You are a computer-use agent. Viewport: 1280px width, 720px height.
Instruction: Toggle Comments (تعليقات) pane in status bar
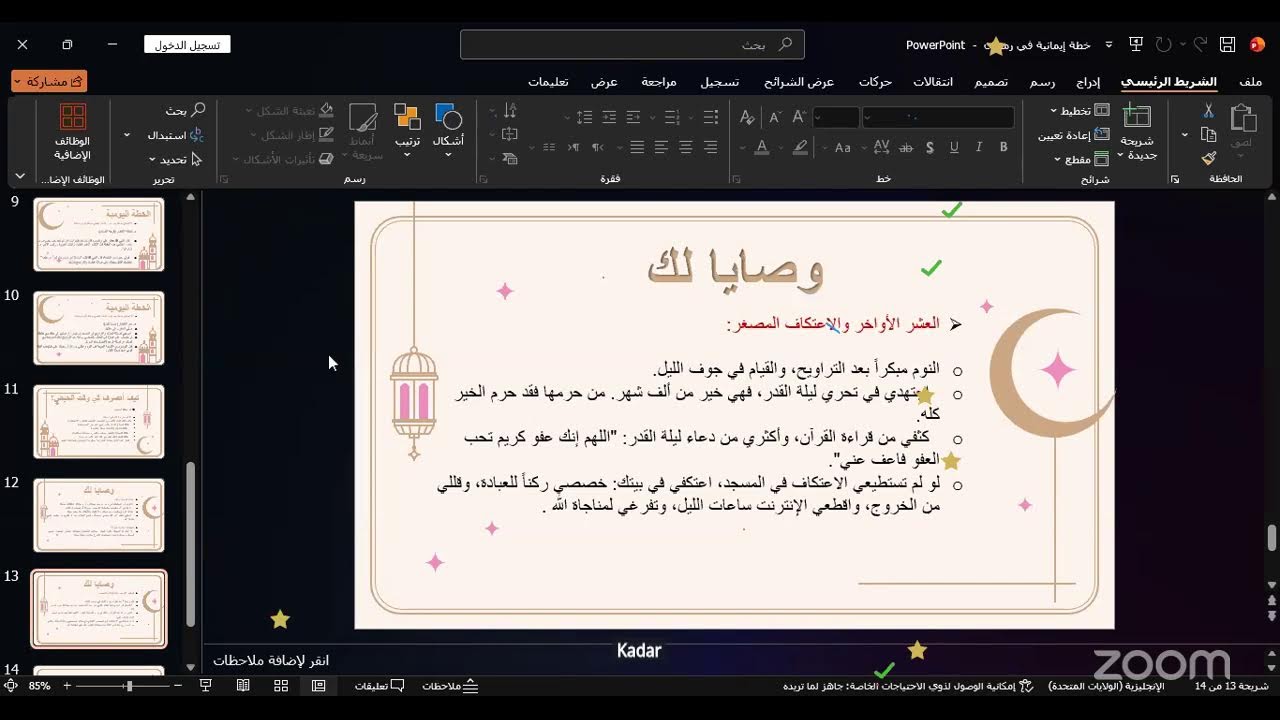[380, 686]
